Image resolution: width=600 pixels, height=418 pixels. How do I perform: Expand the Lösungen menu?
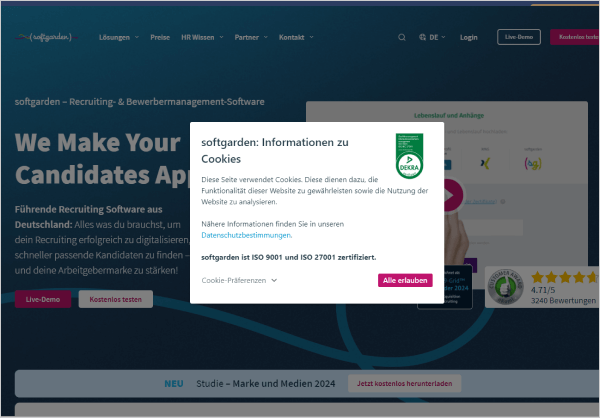click(x=117, y=37)
